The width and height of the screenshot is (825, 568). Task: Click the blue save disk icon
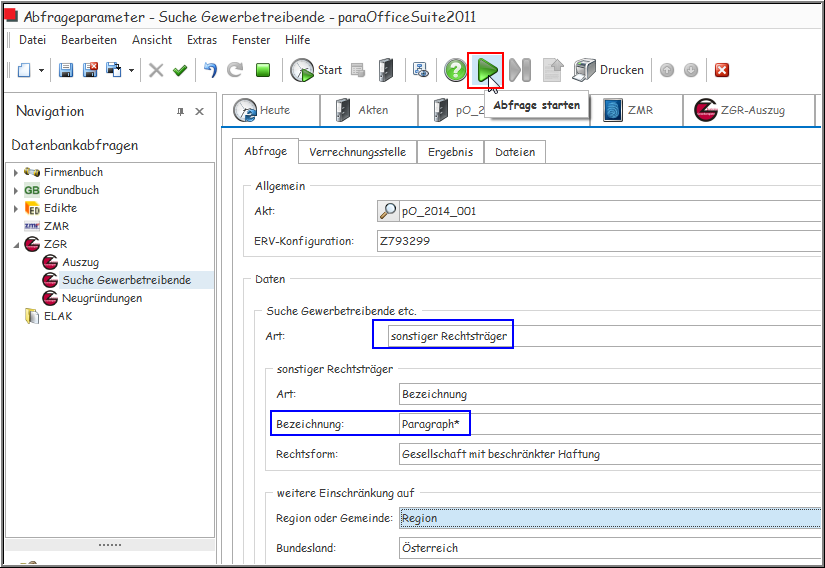coord(66,70)
